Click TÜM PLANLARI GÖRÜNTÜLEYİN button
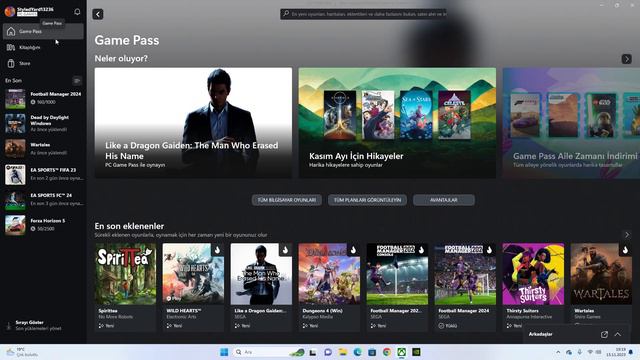The width and height of the screenshot is (640, 360). click(x=367, y=200)
